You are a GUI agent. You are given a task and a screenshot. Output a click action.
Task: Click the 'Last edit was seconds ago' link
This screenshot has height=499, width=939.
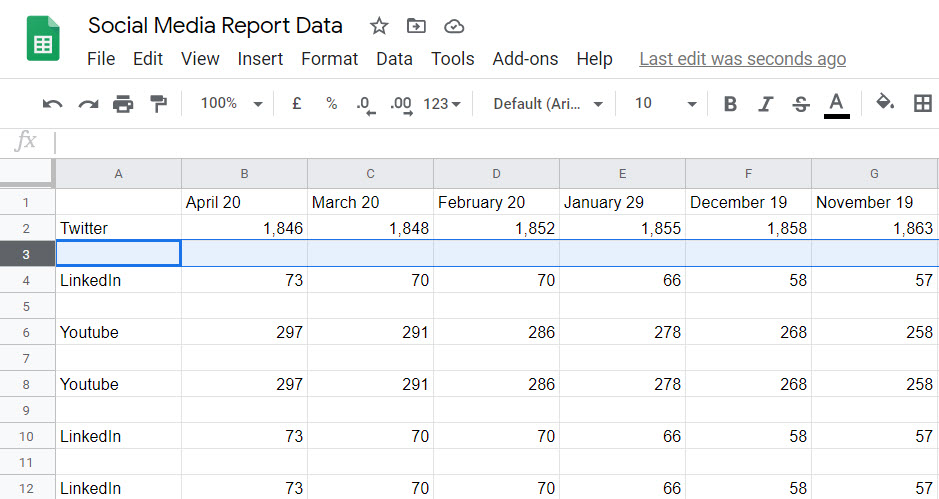743,59
